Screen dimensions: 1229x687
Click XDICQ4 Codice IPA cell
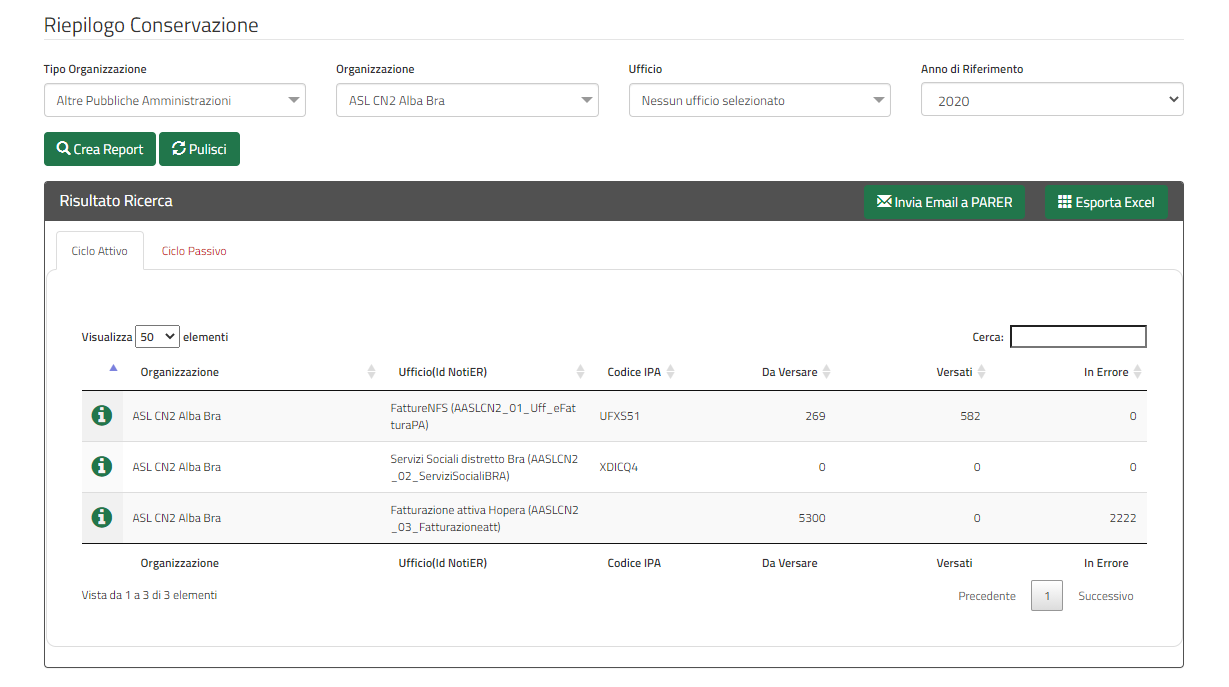[x=618, y=467]
